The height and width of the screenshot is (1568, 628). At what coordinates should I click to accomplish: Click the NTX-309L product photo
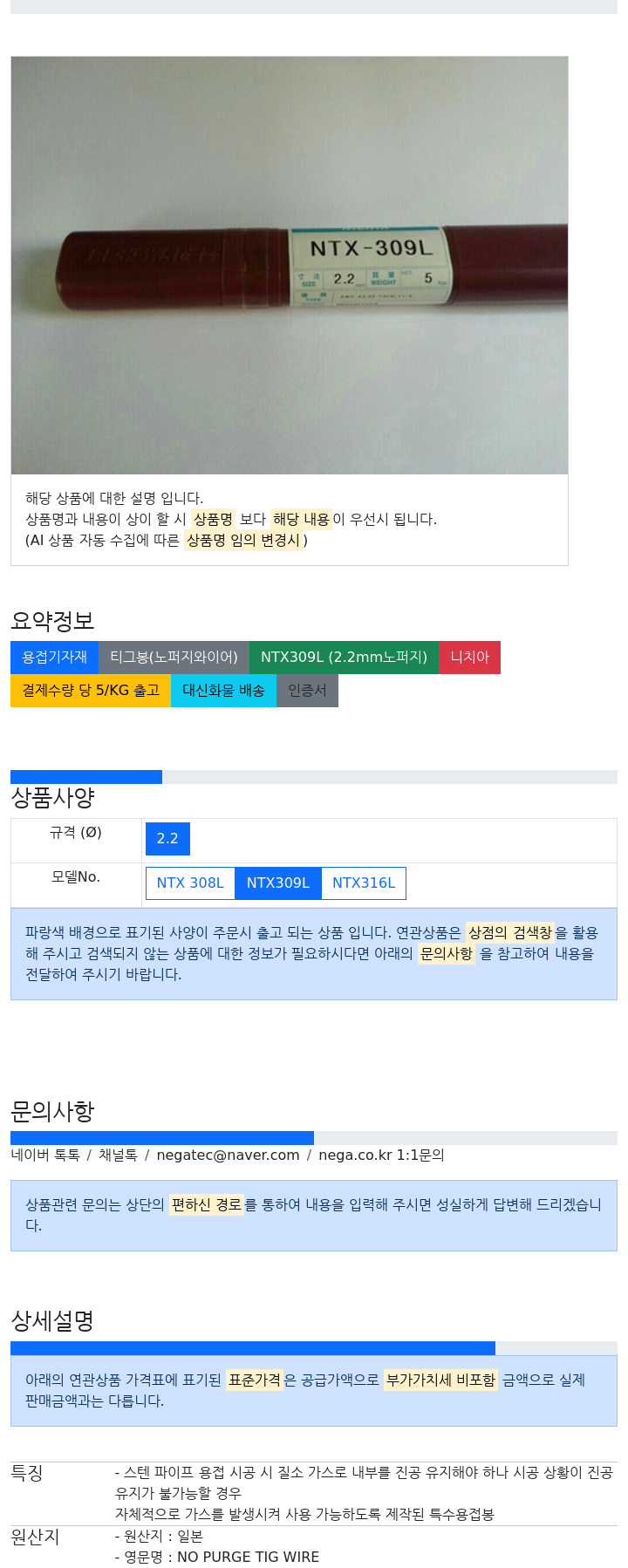290,265
